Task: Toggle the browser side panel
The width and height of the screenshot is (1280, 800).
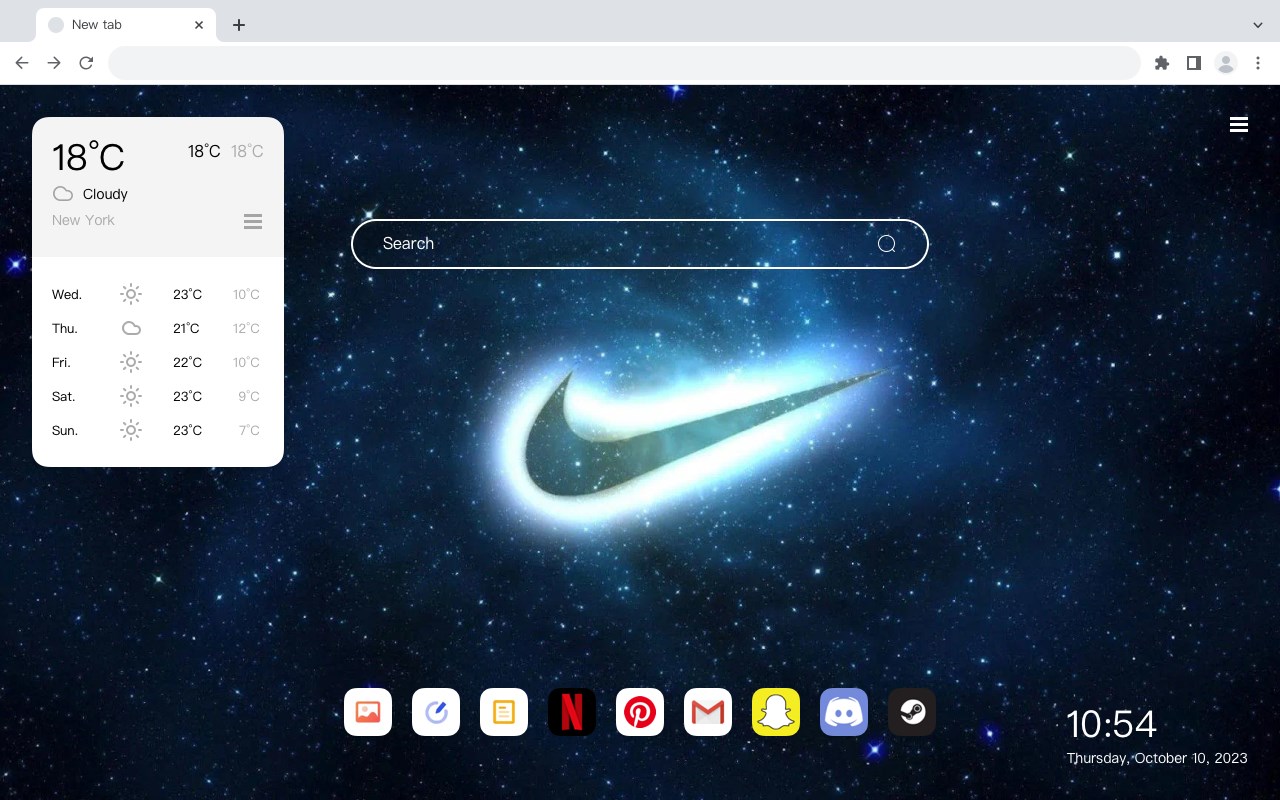Action: click(x=1193, y=63)
